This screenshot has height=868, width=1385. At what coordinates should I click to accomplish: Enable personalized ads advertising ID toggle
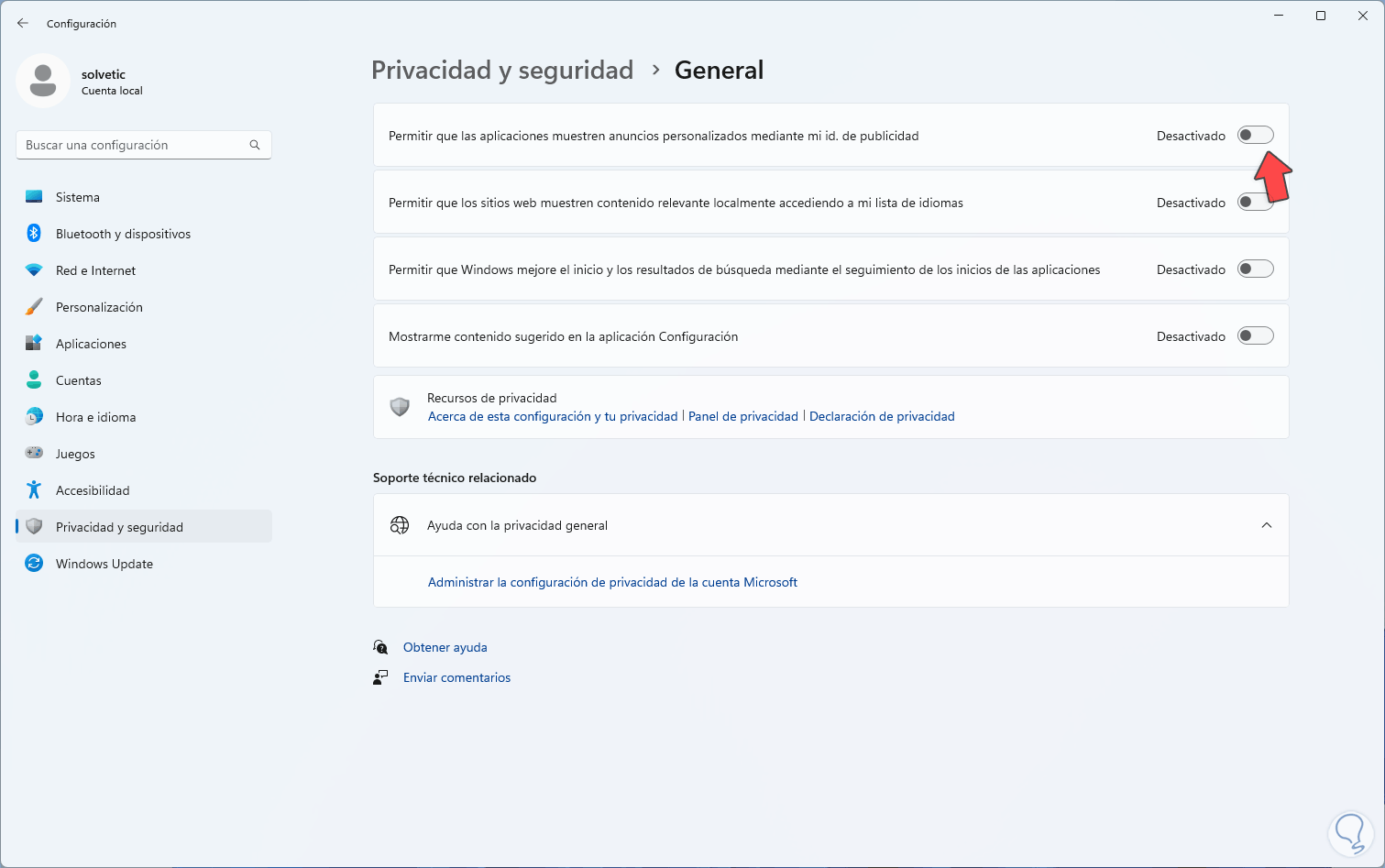point(1255,136)
